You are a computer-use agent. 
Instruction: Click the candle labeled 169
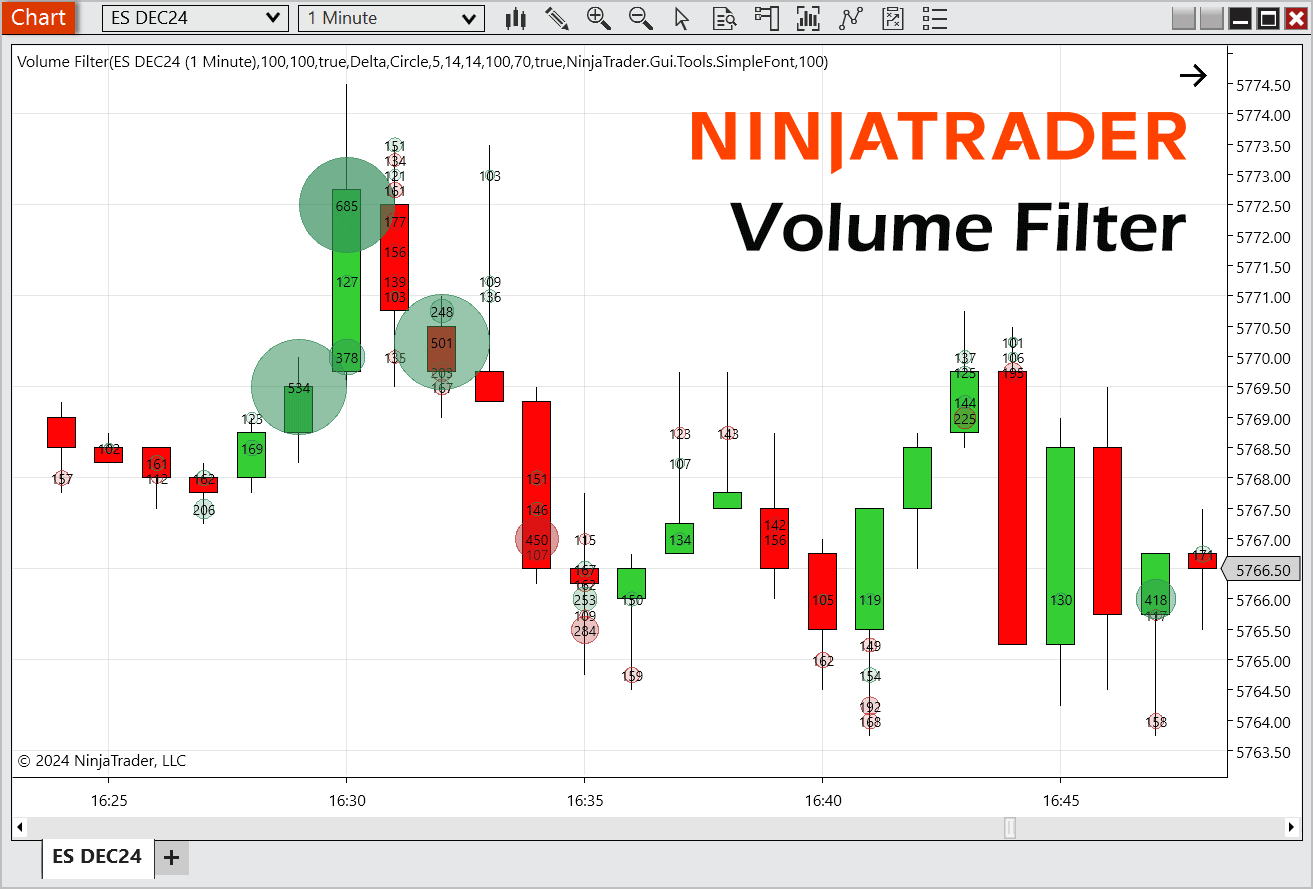point(252,455)
